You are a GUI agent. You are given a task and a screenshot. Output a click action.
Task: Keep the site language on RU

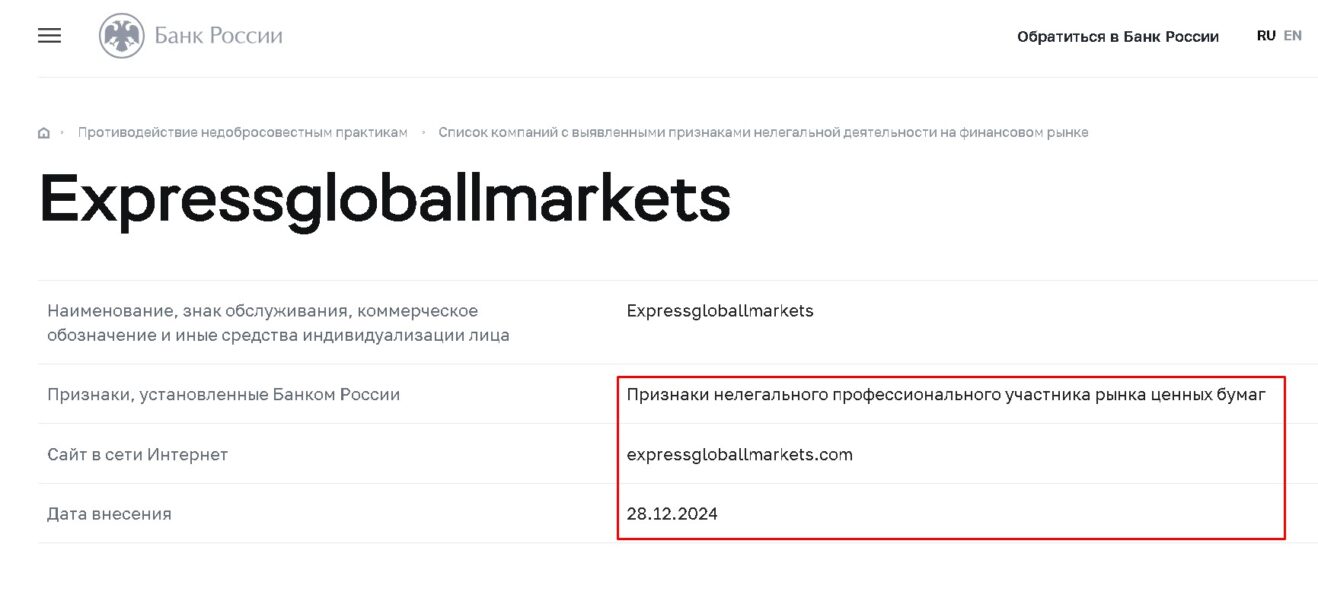(x=1265, y=35)
